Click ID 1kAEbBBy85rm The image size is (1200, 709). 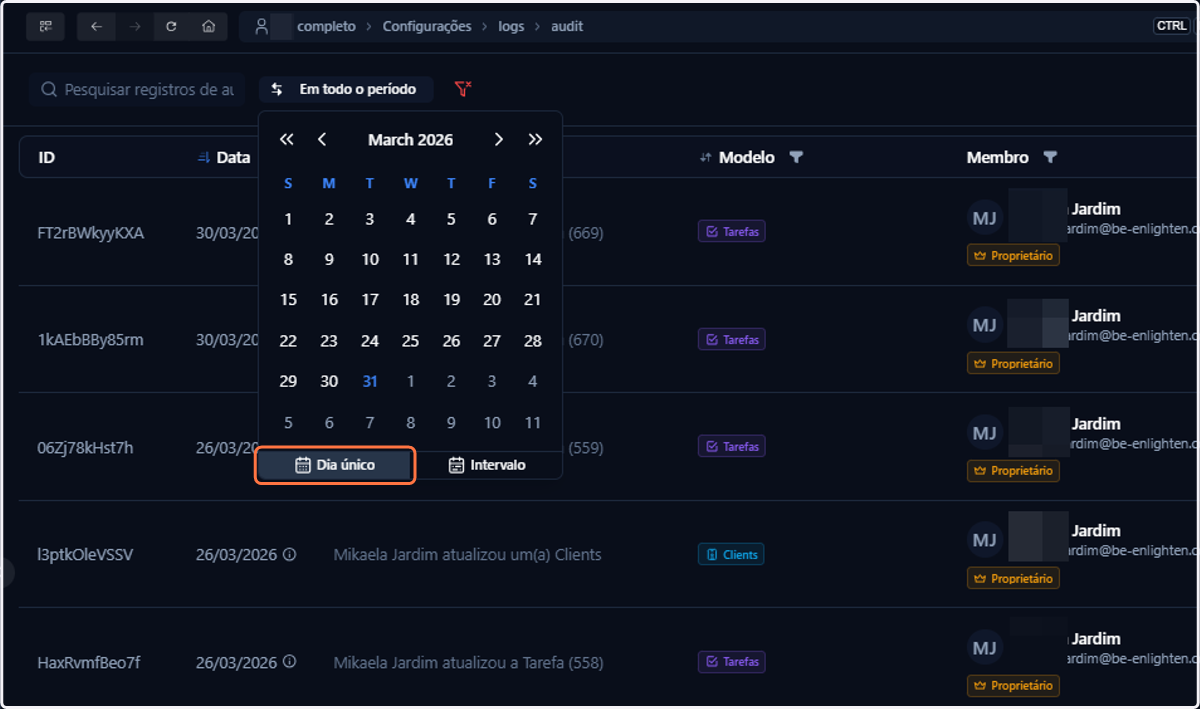[x=91, y=340]
